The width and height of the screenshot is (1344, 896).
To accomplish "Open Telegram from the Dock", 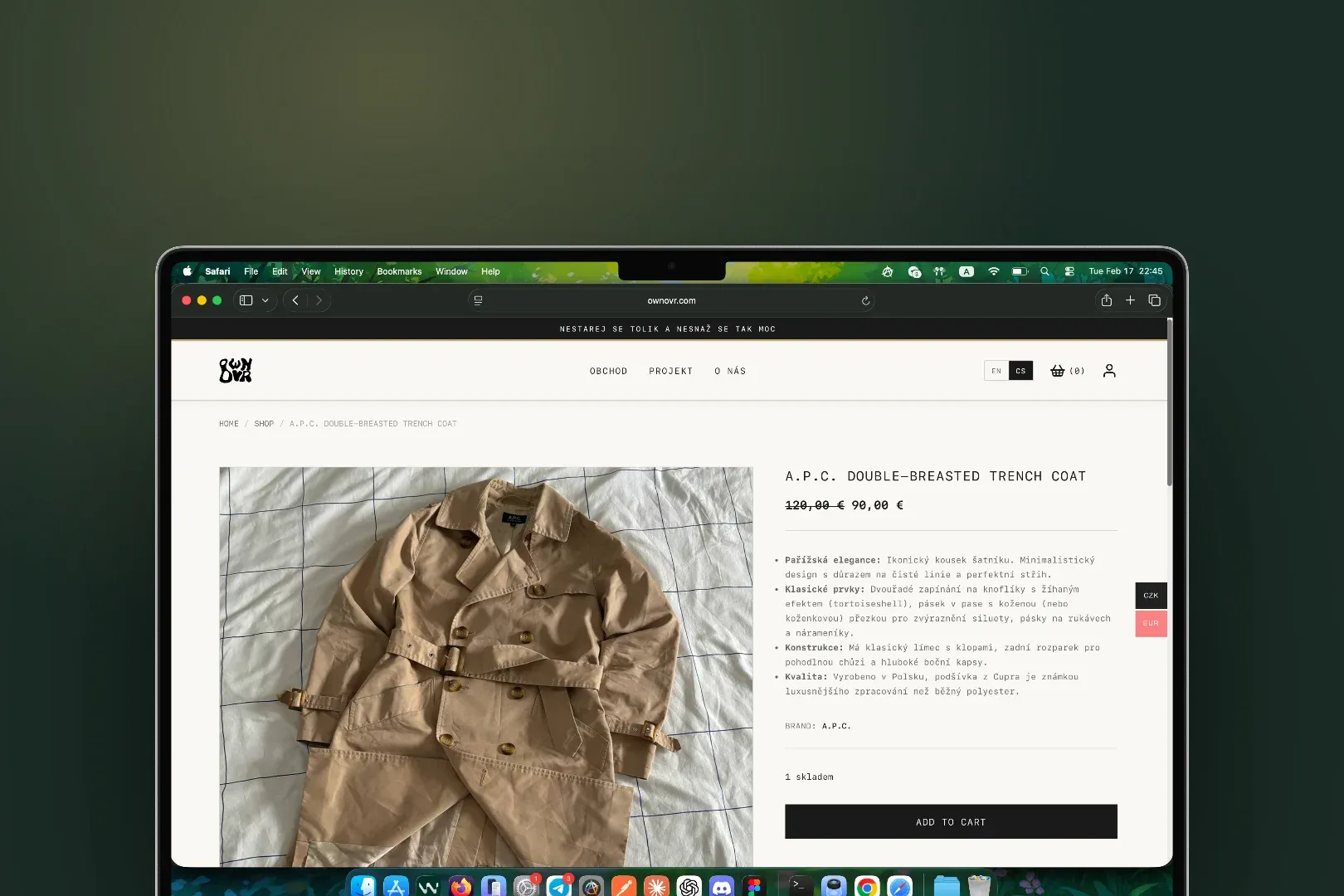I will click(559, 886).
